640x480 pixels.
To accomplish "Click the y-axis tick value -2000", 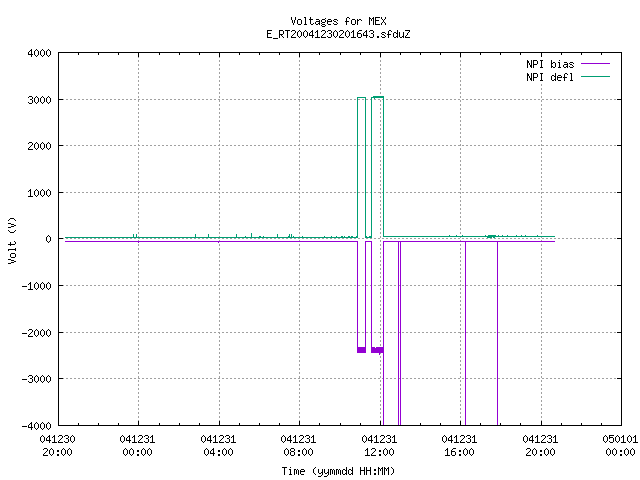I will click(37, 333).
